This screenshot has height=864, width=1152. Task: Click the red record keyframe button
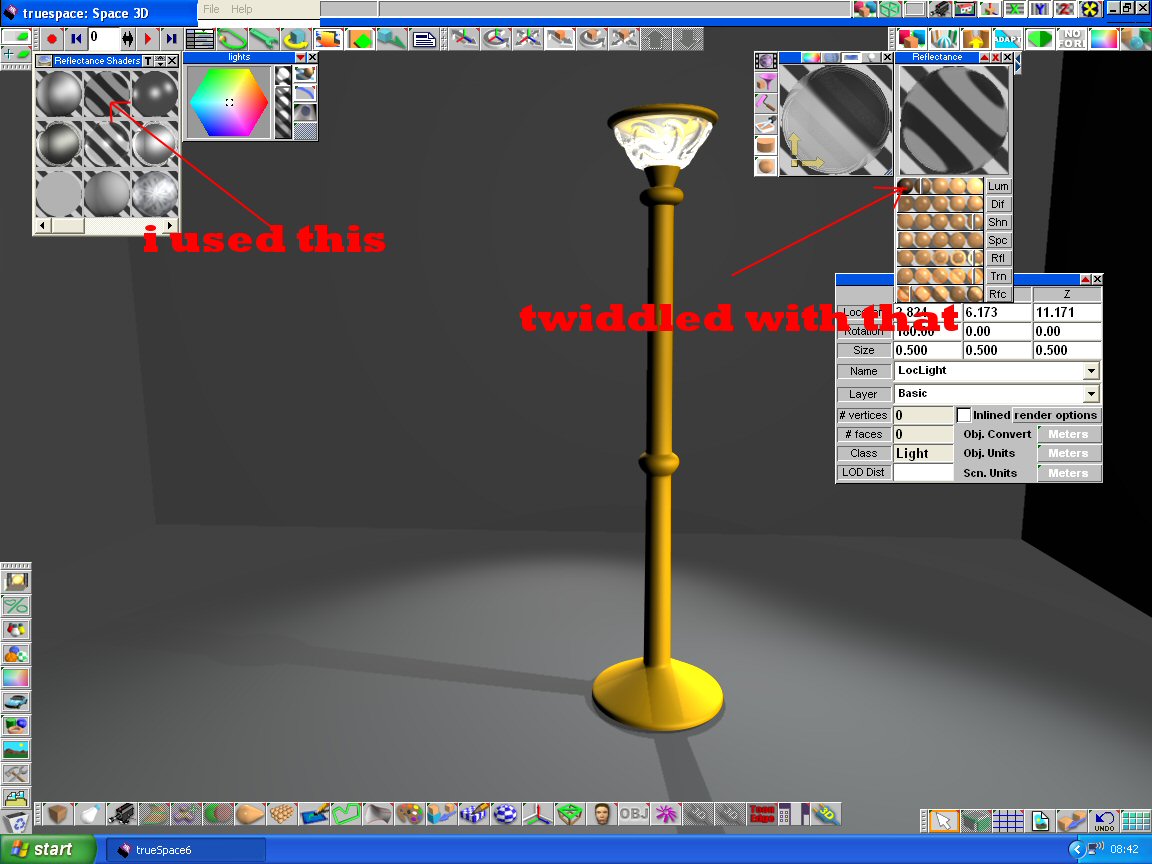[x=51, y=38]
